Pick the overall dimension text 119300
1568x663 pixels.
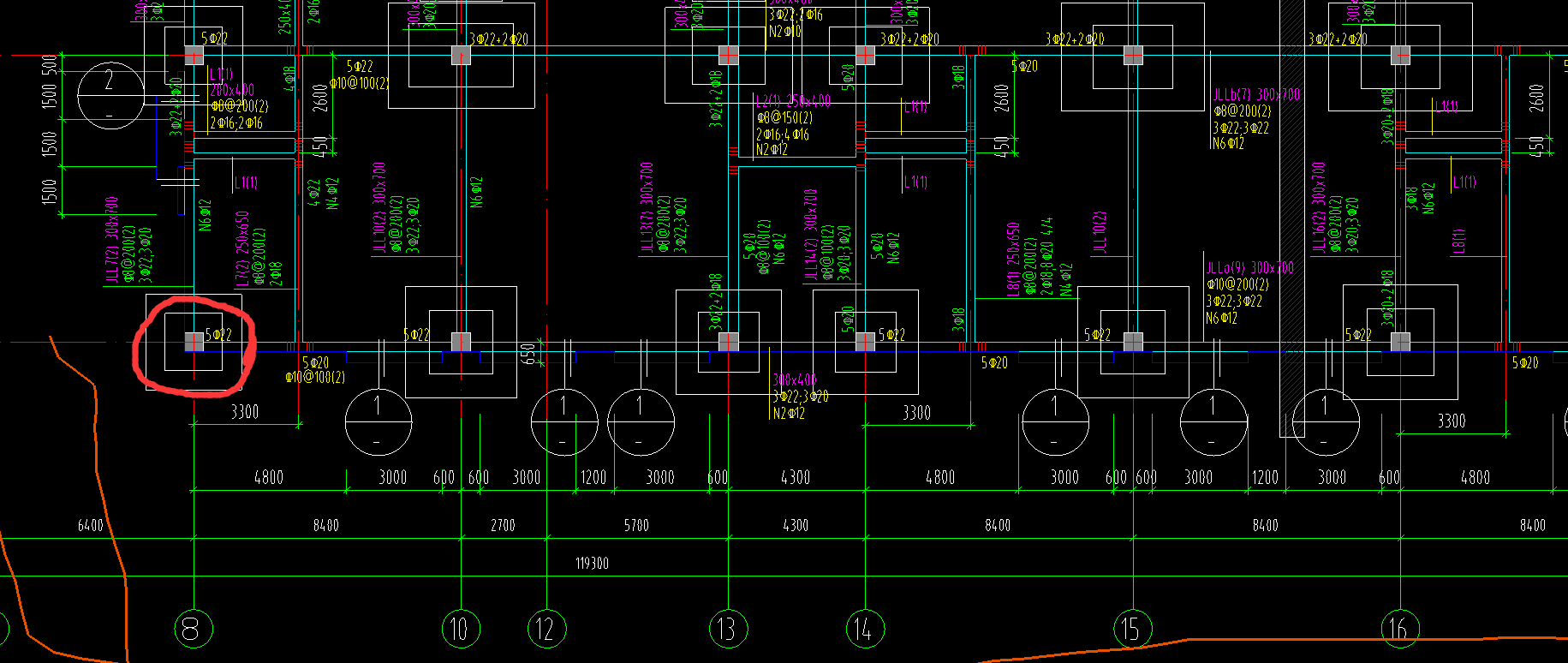point(592,563)
